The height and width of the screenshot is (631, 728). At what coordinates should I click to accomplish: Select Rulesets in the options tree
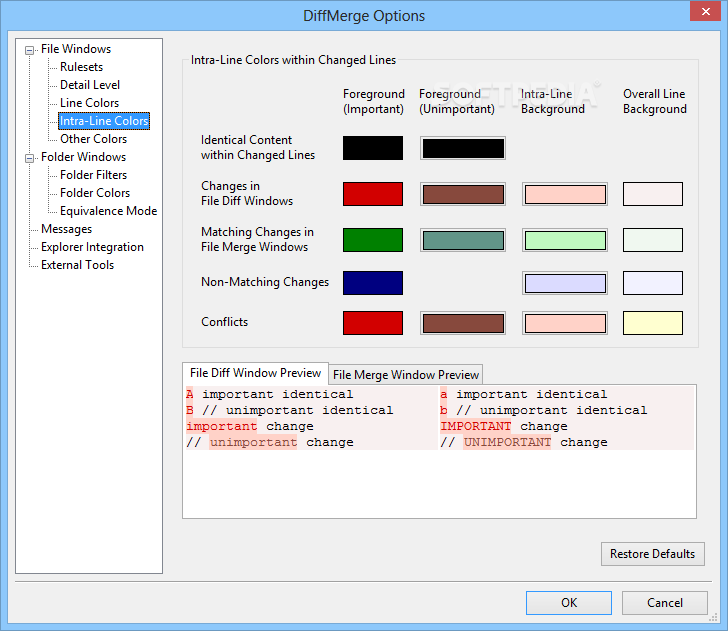click(x=81, y=67)
